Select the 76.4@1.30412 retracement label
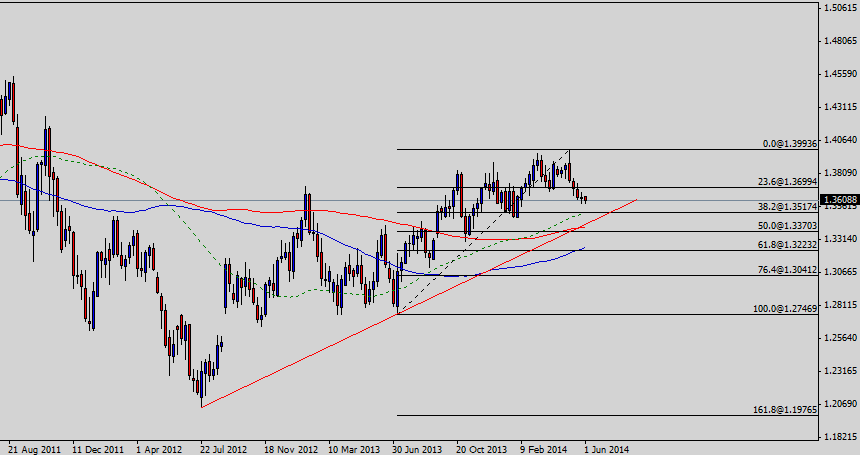860x455 pixels. click(x=790, y=270)
